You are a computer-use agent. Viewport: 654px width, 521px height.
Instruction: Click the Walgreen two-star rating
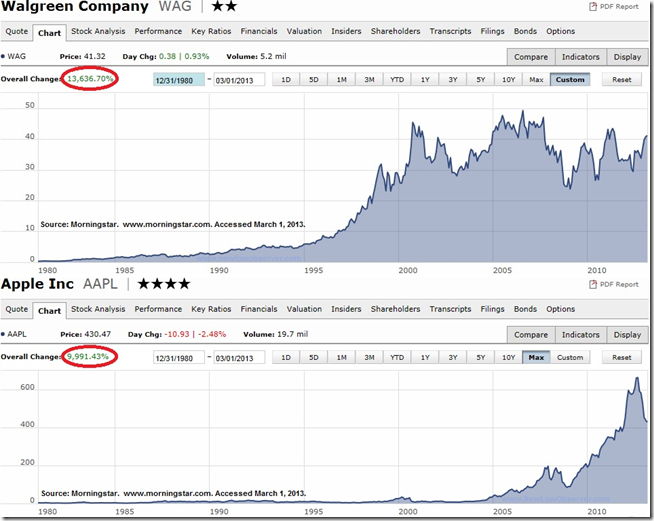pos(224,6)
